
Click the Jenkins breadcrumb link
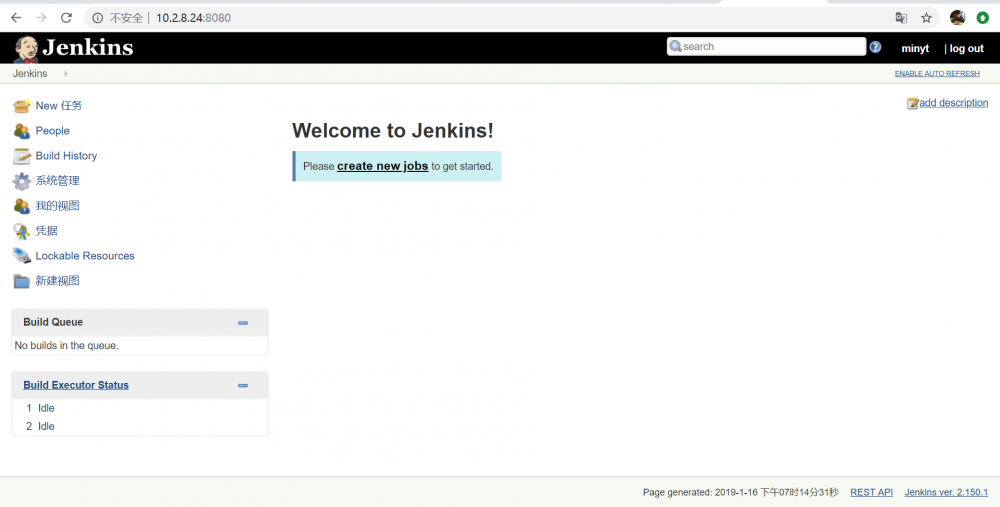tap(30, 73)
